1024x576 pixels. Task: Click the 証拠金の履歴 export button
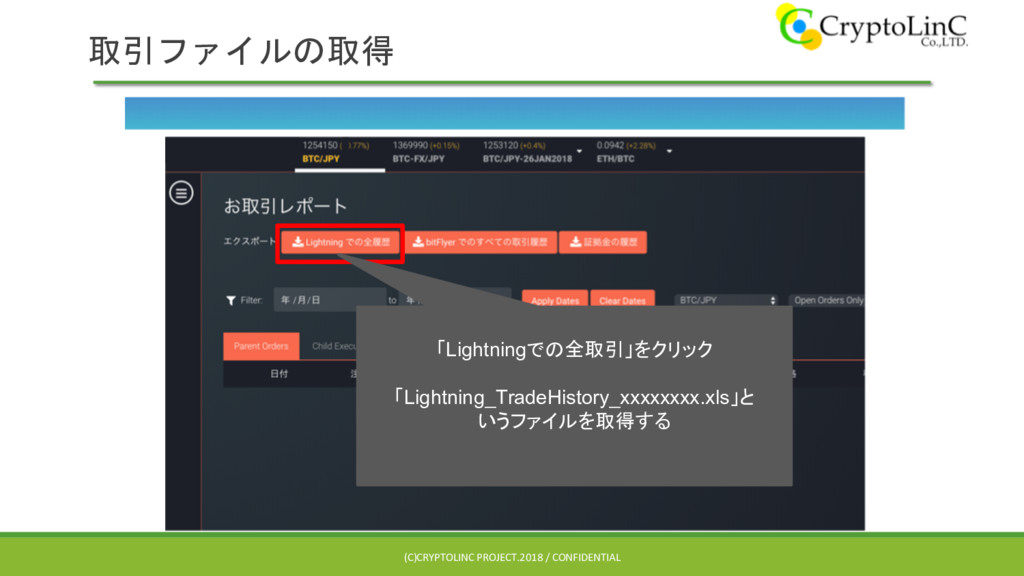click(603, 242)
